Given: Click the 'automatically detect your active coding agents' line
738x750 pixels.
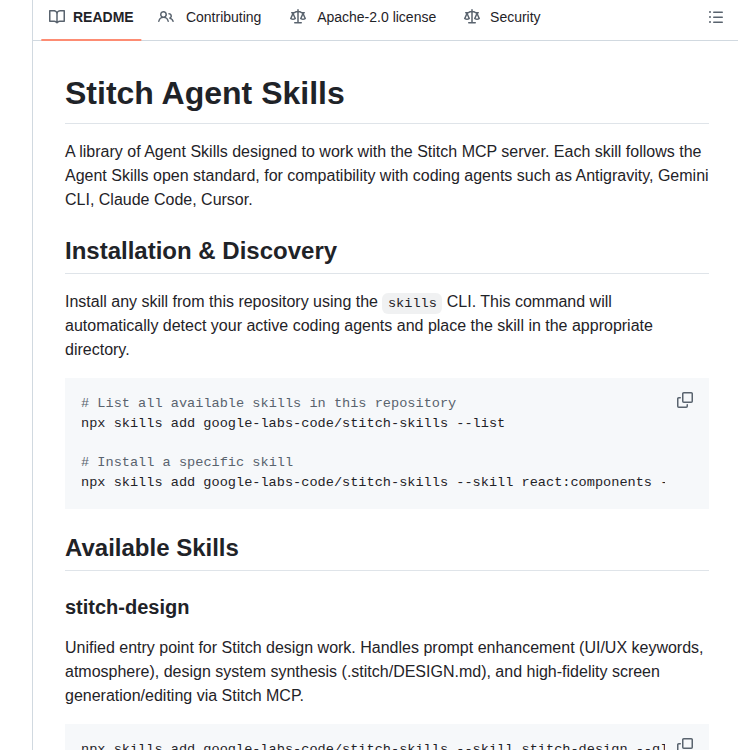Looking at the screenshot, I should (x=359, y=326).
